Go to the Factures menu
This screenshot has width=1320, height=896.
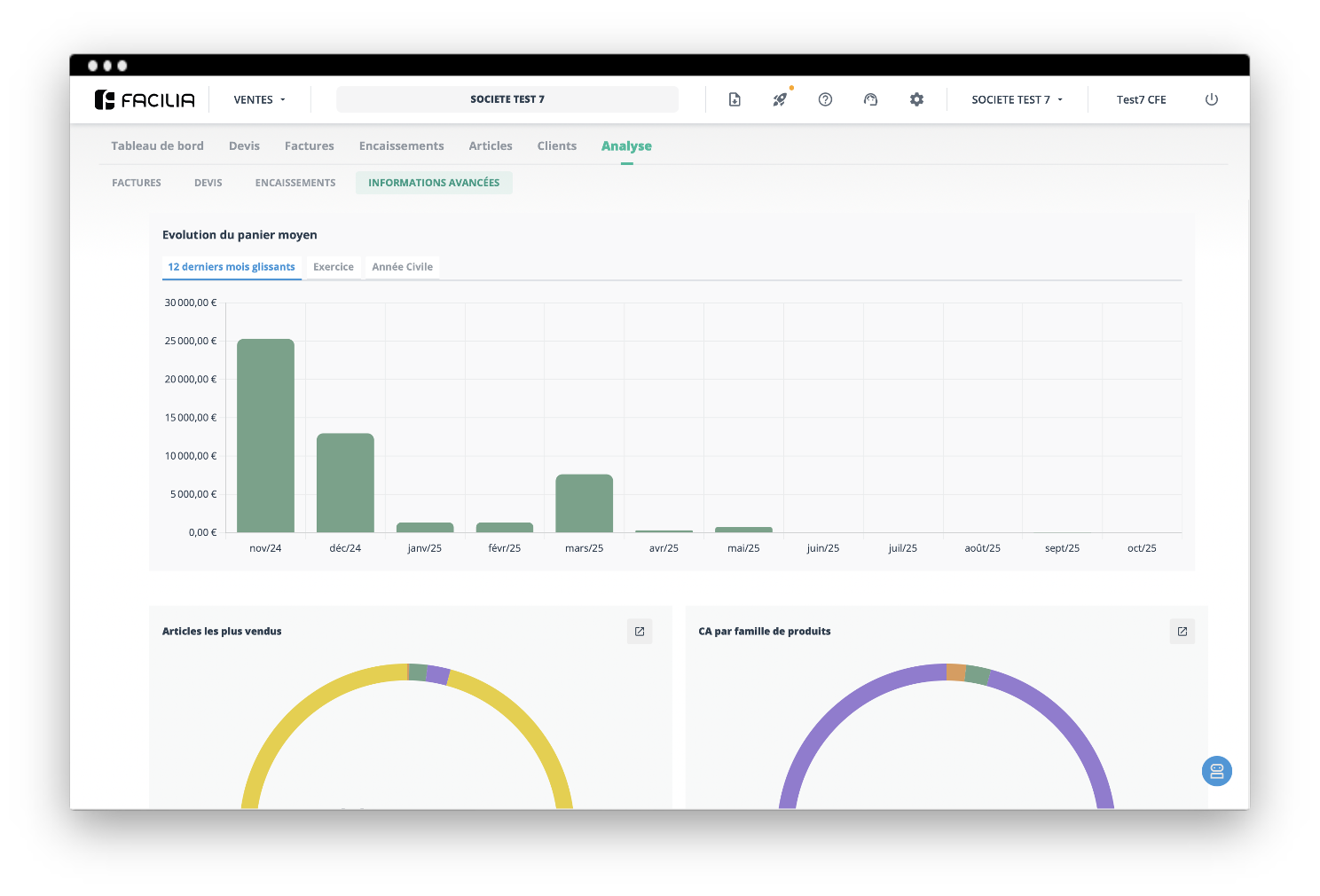[309, 146]
